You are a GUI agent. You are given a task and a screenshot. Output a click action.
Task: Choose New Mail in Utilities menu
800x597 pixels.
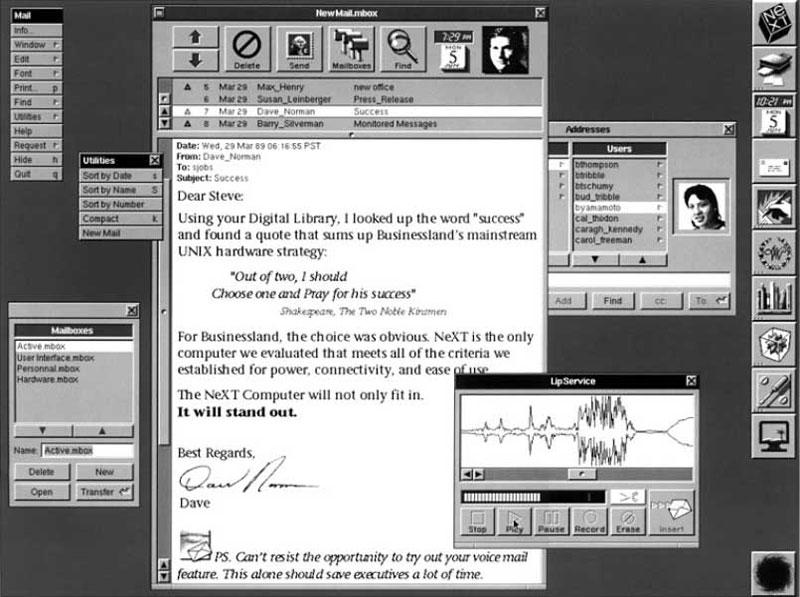click(x=121, y=233)
